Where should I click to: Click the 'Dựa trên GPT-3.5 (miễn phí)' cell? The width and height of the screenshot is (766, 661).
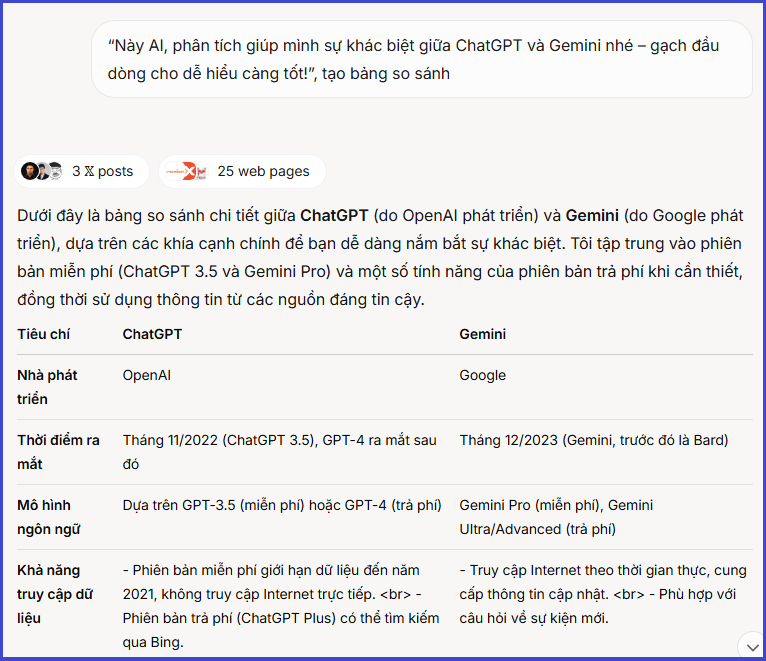coord(282,505)
